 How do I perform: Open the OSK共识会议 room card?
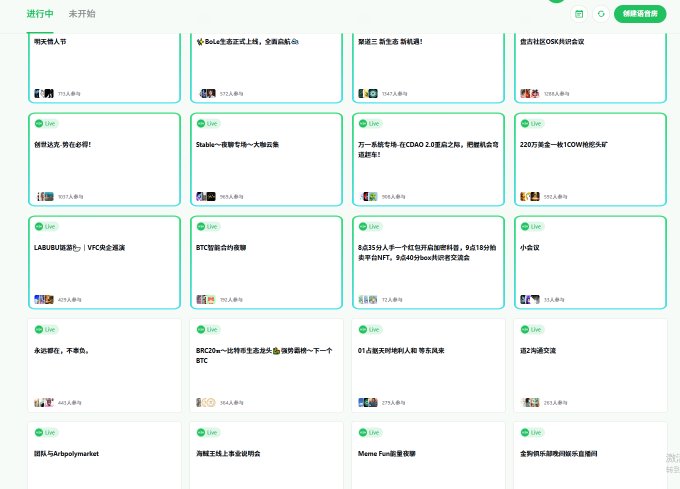click(590, 68)
